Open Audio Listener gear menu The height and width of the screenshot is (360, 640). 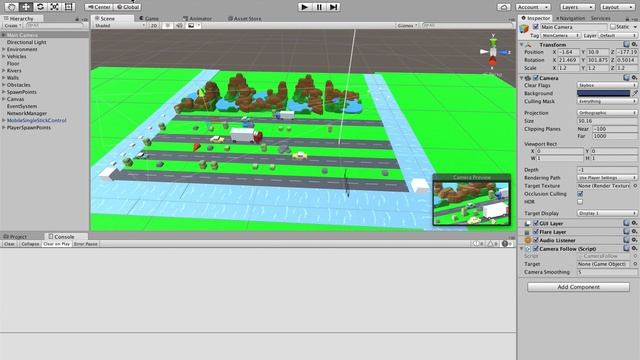pos(634,240)
